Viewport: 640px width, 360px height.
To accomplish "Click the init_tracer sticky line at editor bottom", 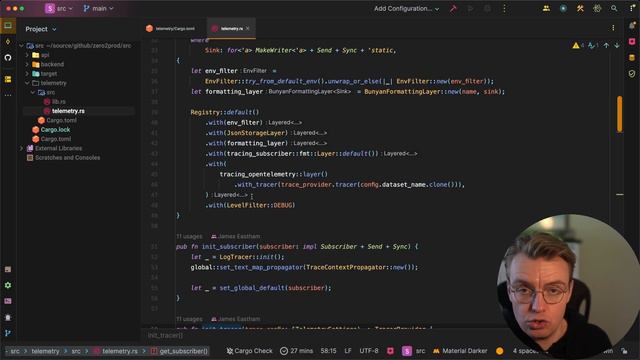I will 165,335.
